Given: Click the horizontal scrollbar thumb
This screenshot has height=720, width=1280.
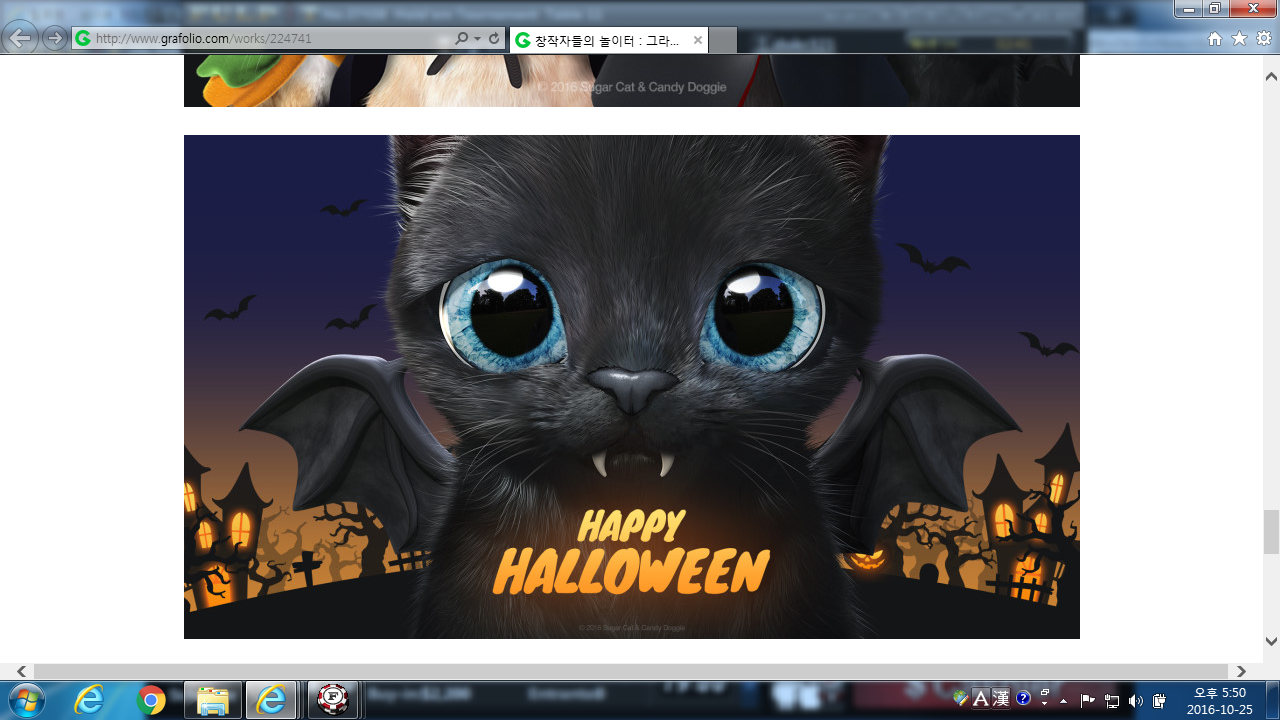Looking at the screenshot, I should 631,671.
